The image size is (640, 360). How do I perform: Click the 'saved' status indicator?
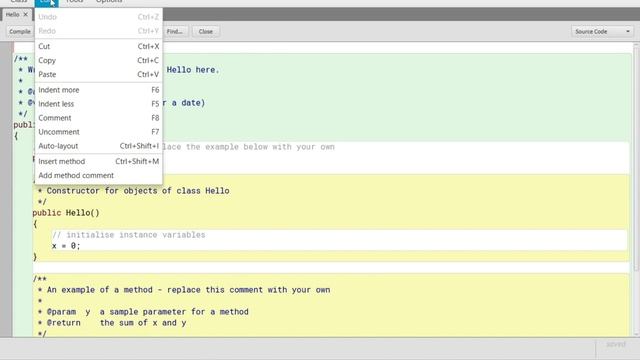coord(616,344)
